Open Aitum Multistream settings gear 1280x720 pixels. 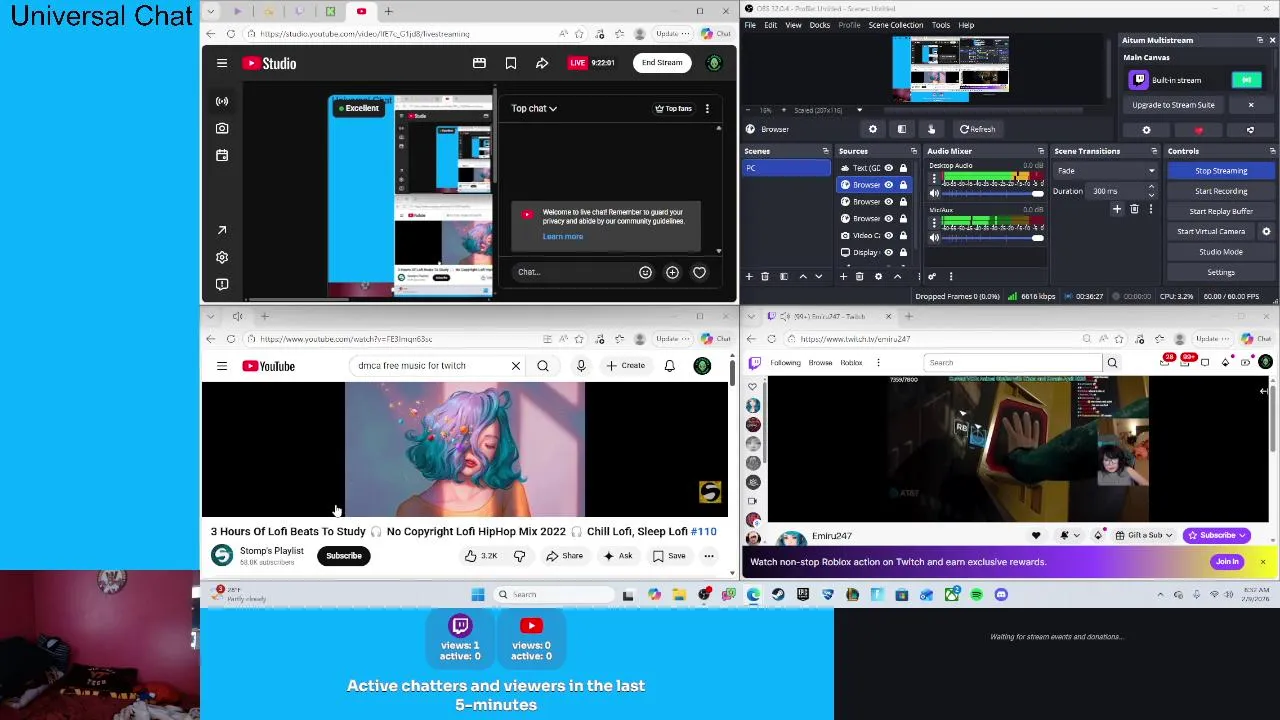(x=1146, y=130)
